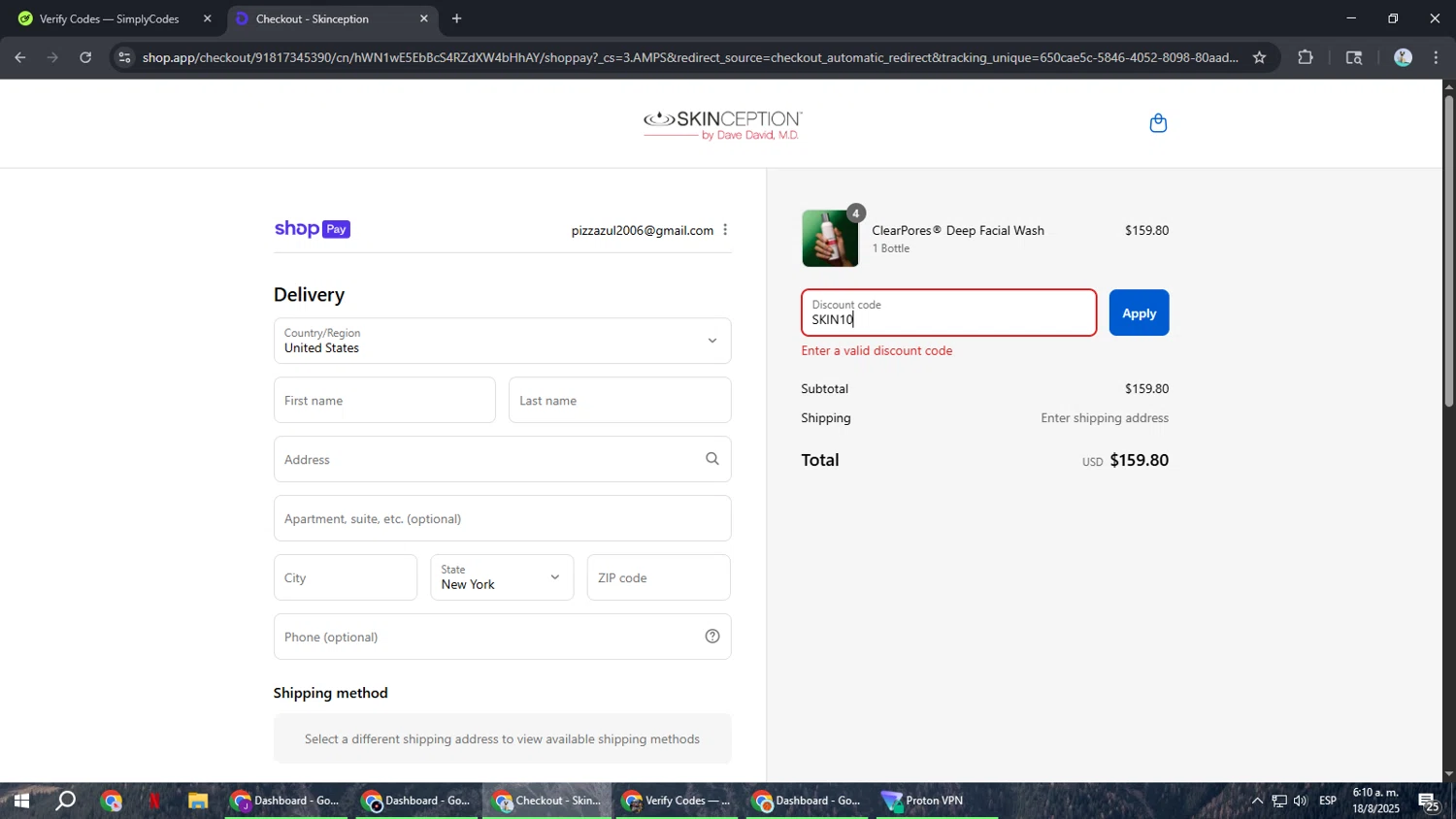Click phone field help question icon
The image size is (1456, 819).
click(x=712, y=637)
